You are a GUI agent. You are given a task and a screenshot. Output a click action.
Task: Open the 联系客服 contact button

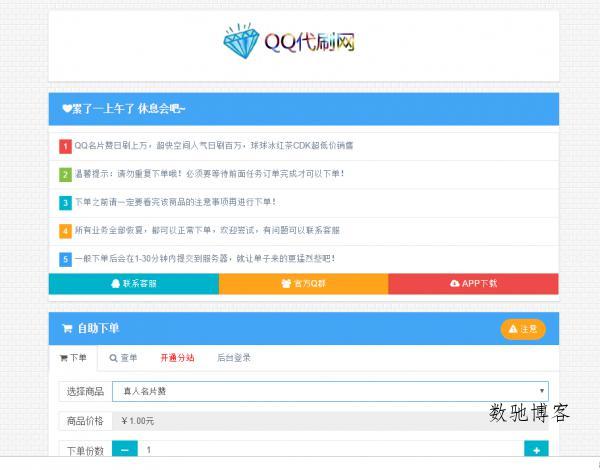click(134, 284)
